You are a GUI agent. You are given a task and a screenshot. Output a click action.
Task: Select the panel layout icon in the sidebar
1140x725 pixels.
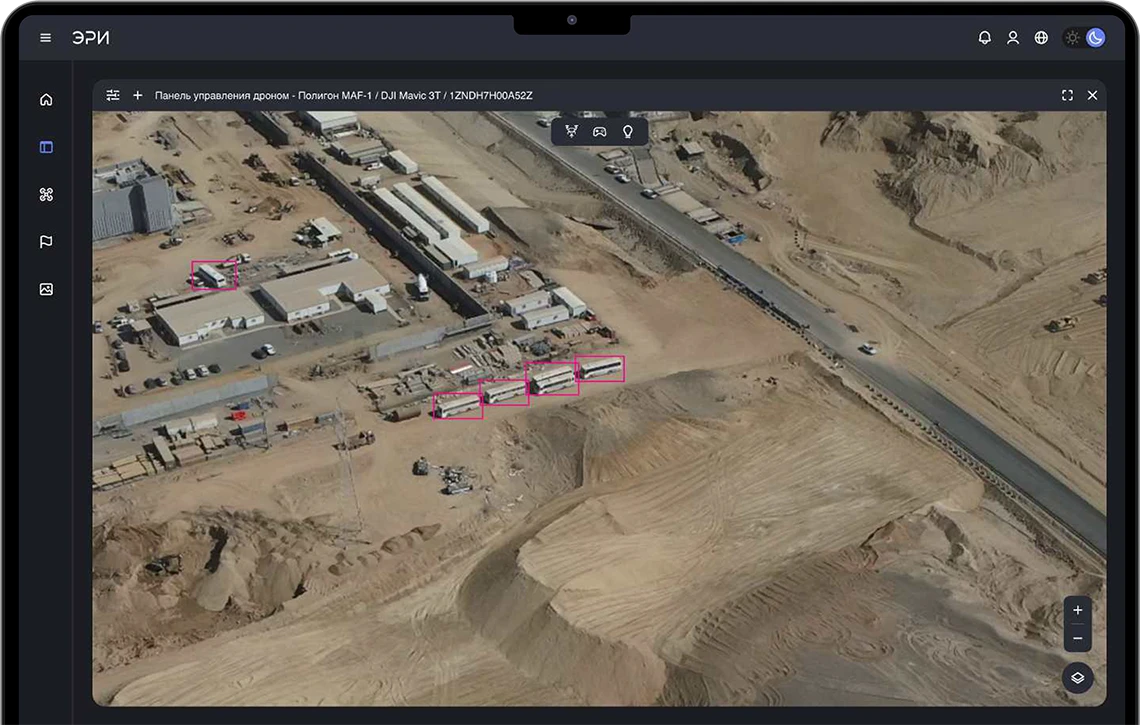tap(46, 147)
